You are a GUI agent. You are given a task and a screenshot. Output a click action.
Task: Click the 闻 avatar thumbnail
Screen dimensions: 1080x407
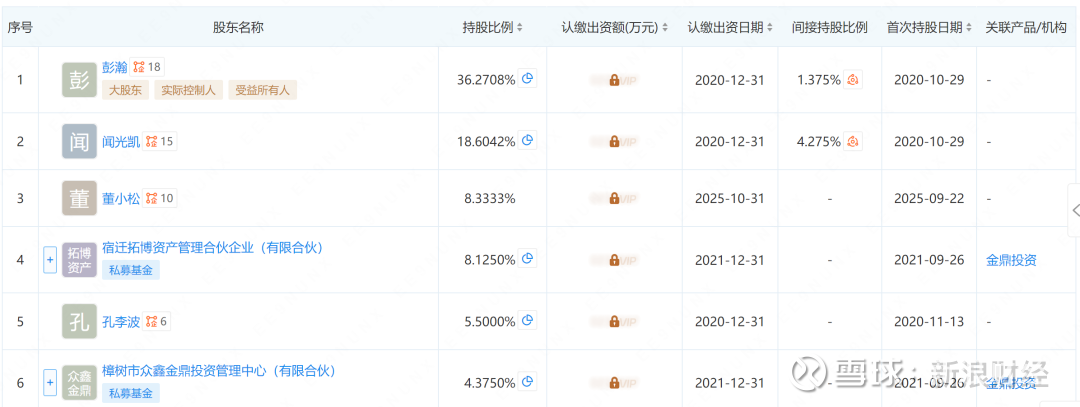click(x=80, y=141)
